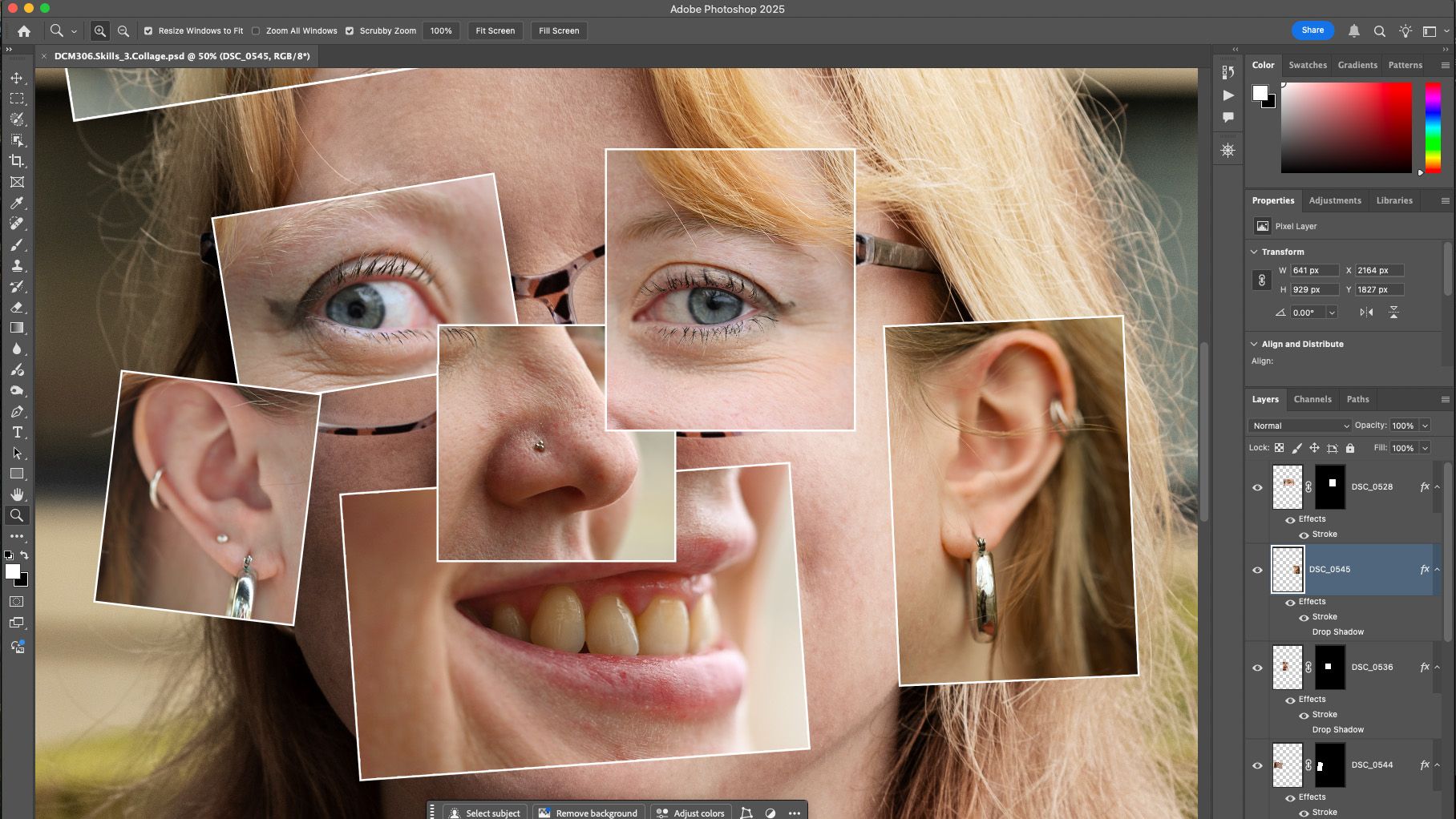1456x819 pixels.
Task: Toggle link width and height proportions
Action: point(1261,280)
